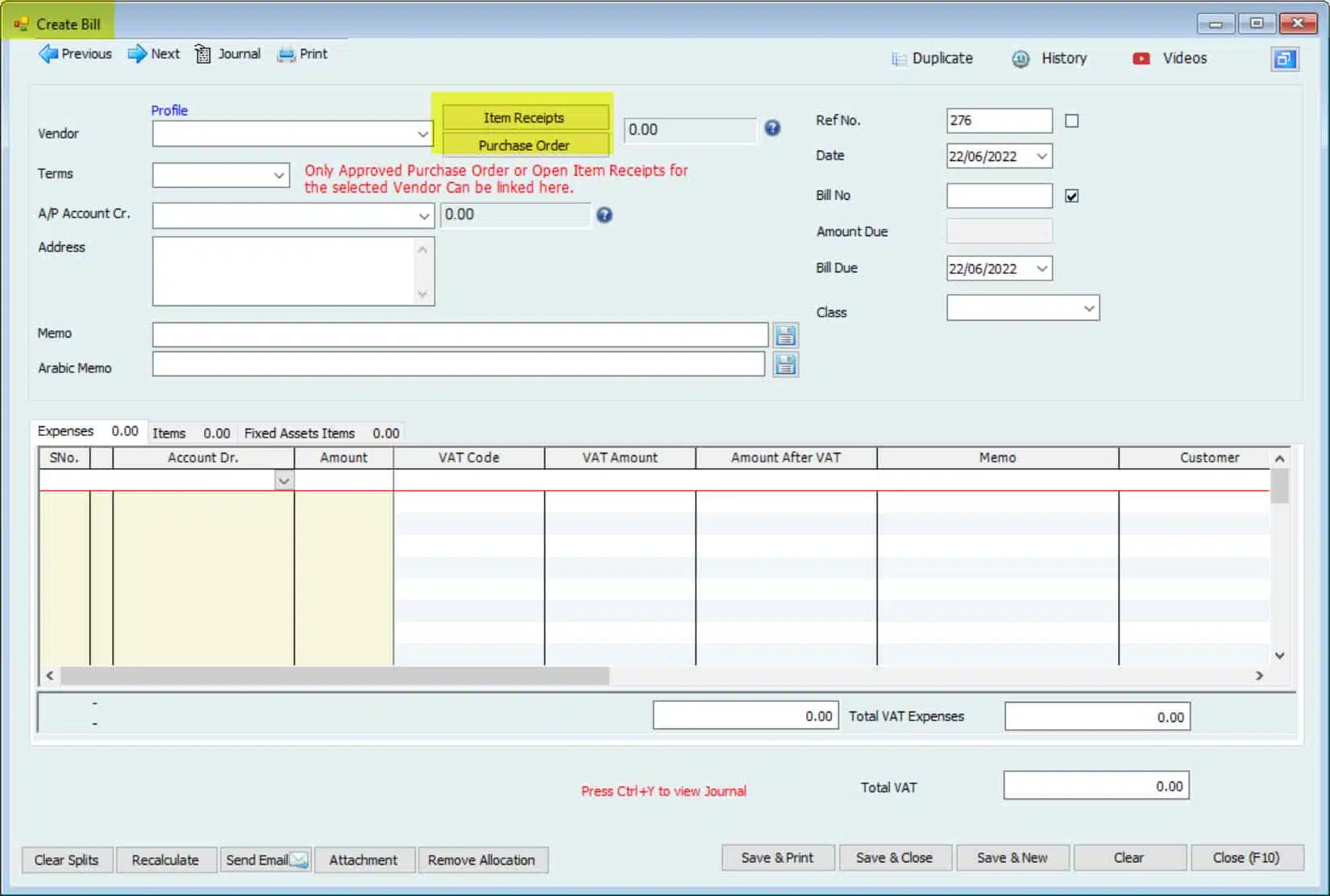Screen dimensions: 1330x896
Task: Click the Address box scroll down arrow
Action: 422,294
